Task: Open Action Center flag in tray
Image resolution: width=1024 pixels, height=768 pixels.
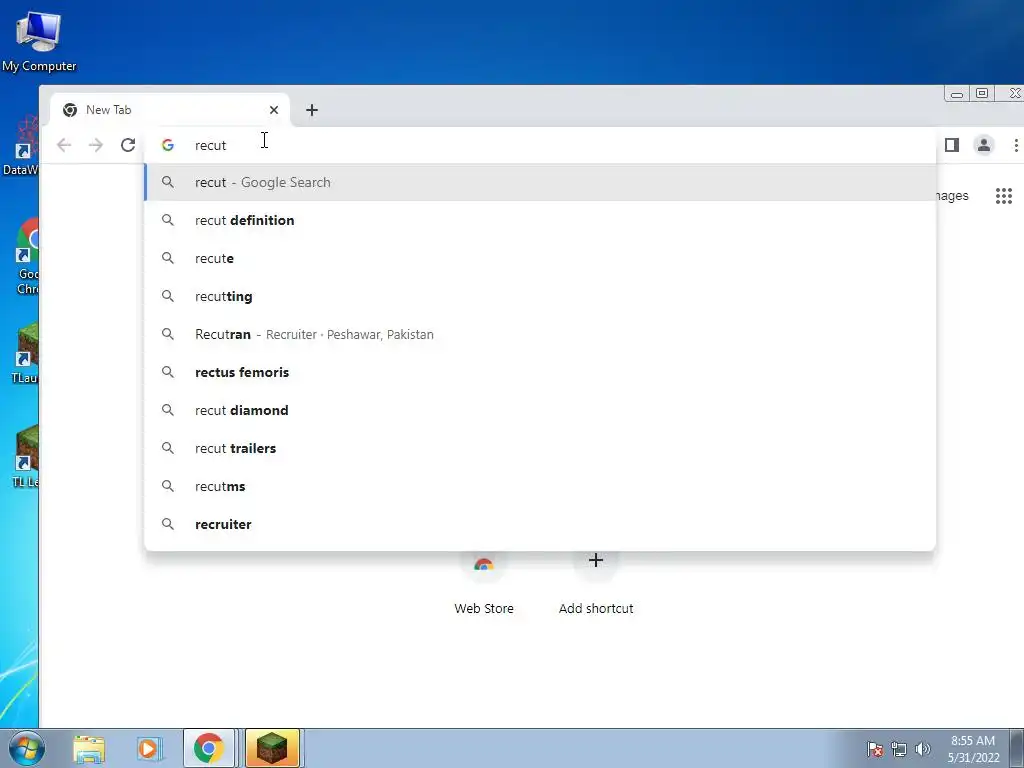Action: [875, 749]
